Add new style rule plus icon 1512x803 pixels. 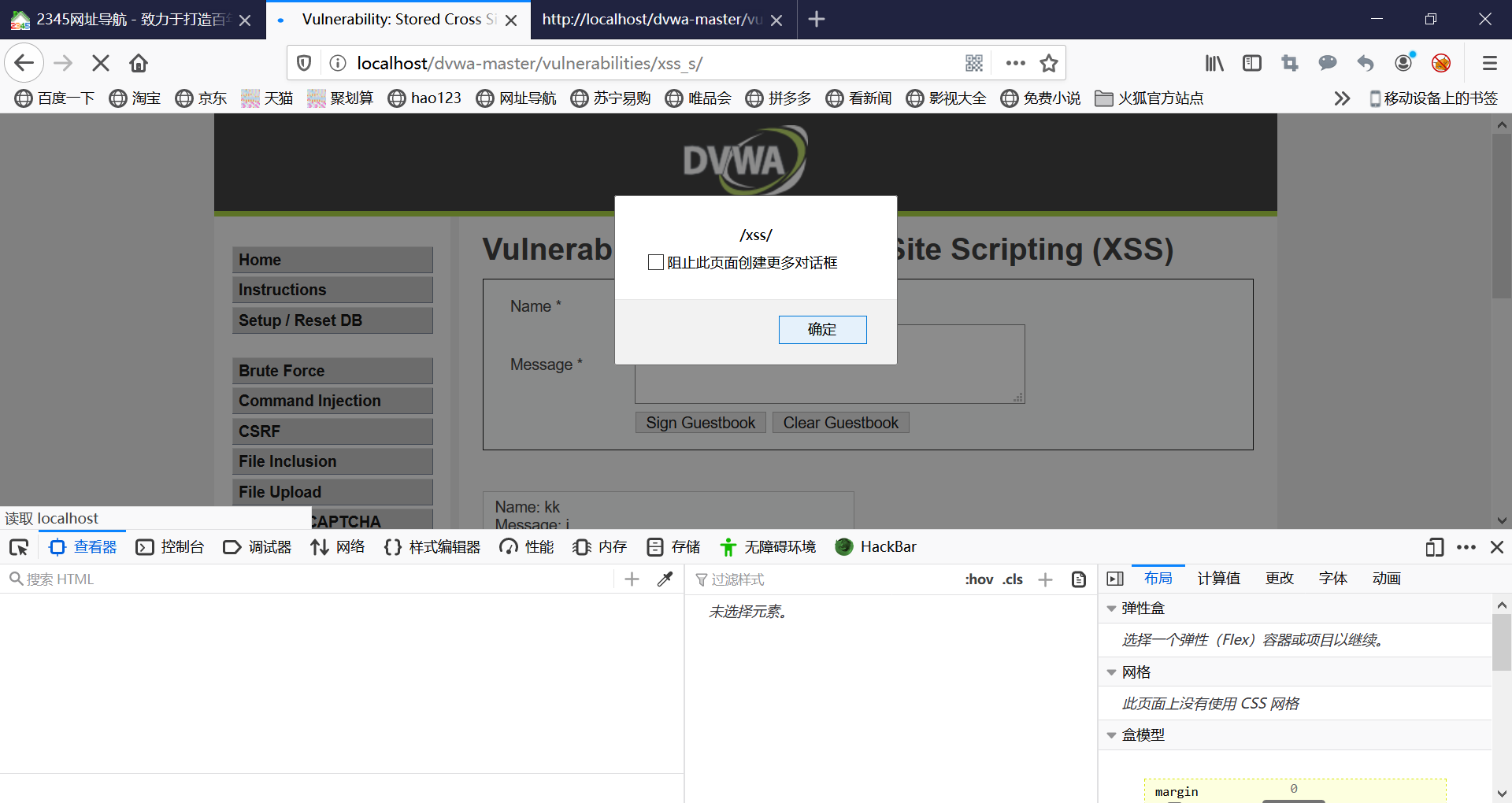click(1045, 579)
